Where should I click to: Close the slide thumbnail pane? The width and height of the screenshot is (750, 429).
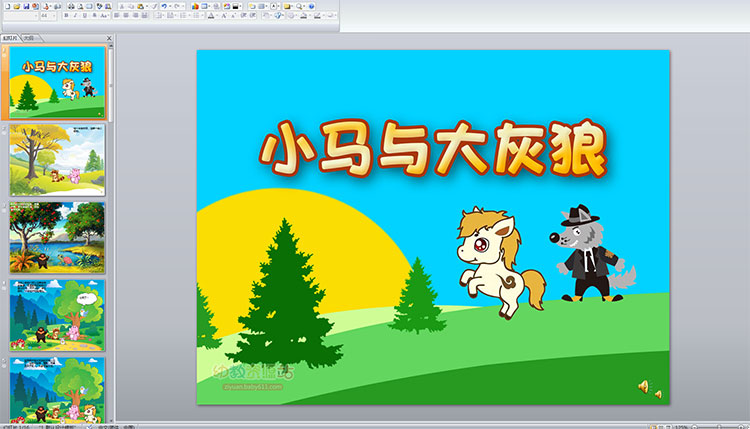[109, 38]
